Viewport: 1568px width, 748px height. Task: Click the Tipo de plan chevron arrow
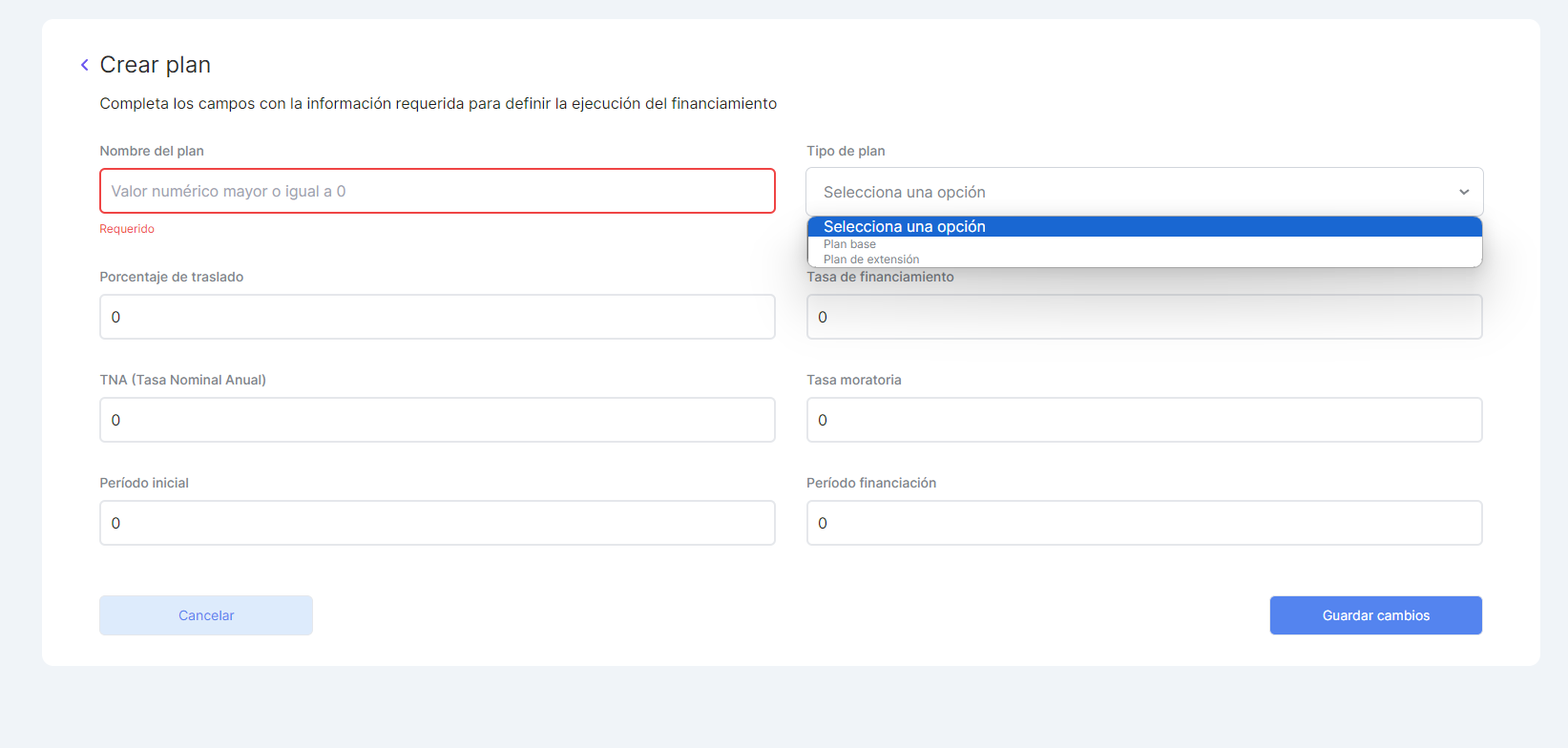[x=1463, y=192]
